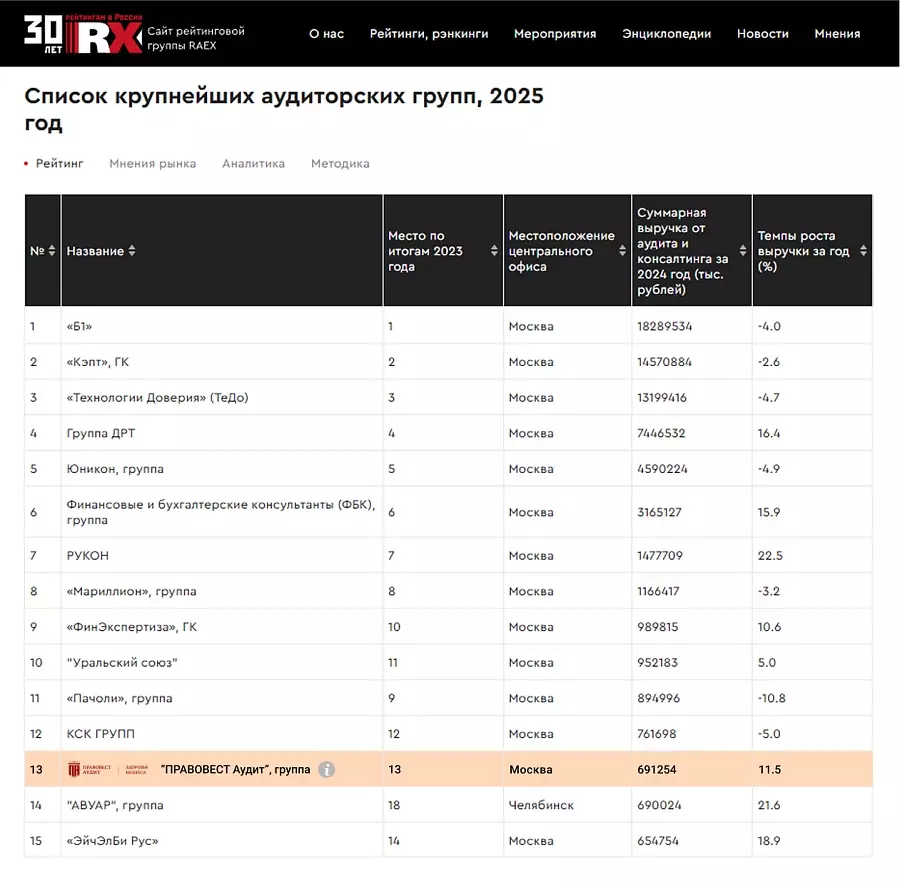This screenshot has width=900, height=884.
Task: Open the Методика tab
Action: pyautogui.click(x=340, y=164)
